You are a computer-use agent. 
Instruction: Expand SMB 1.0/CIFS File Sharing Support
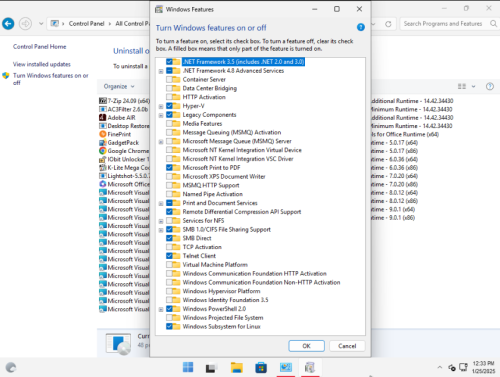161,230
